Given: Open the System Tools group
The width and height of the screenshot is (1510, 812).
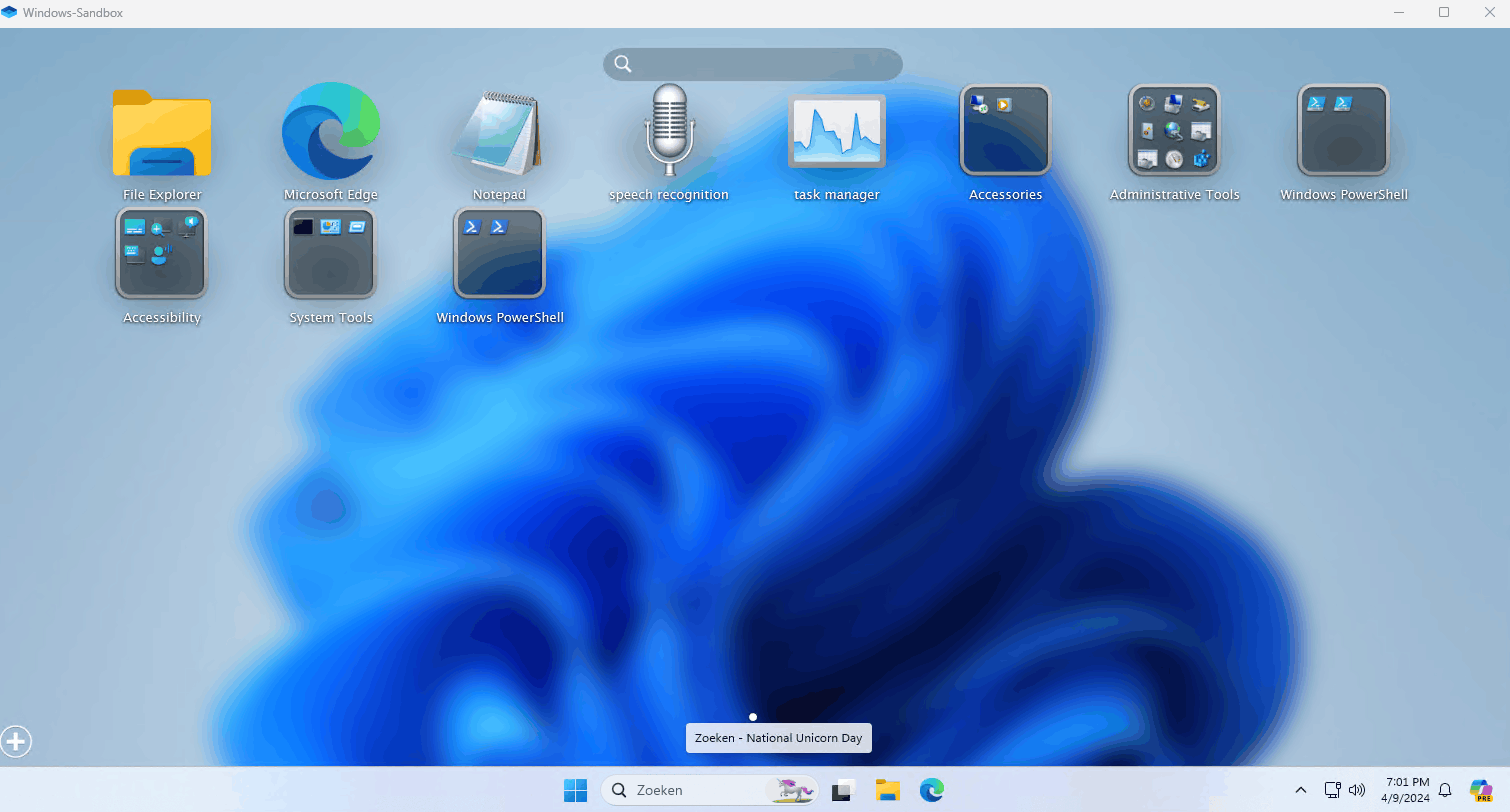Looking at the screenshot, I should (330, 253).
